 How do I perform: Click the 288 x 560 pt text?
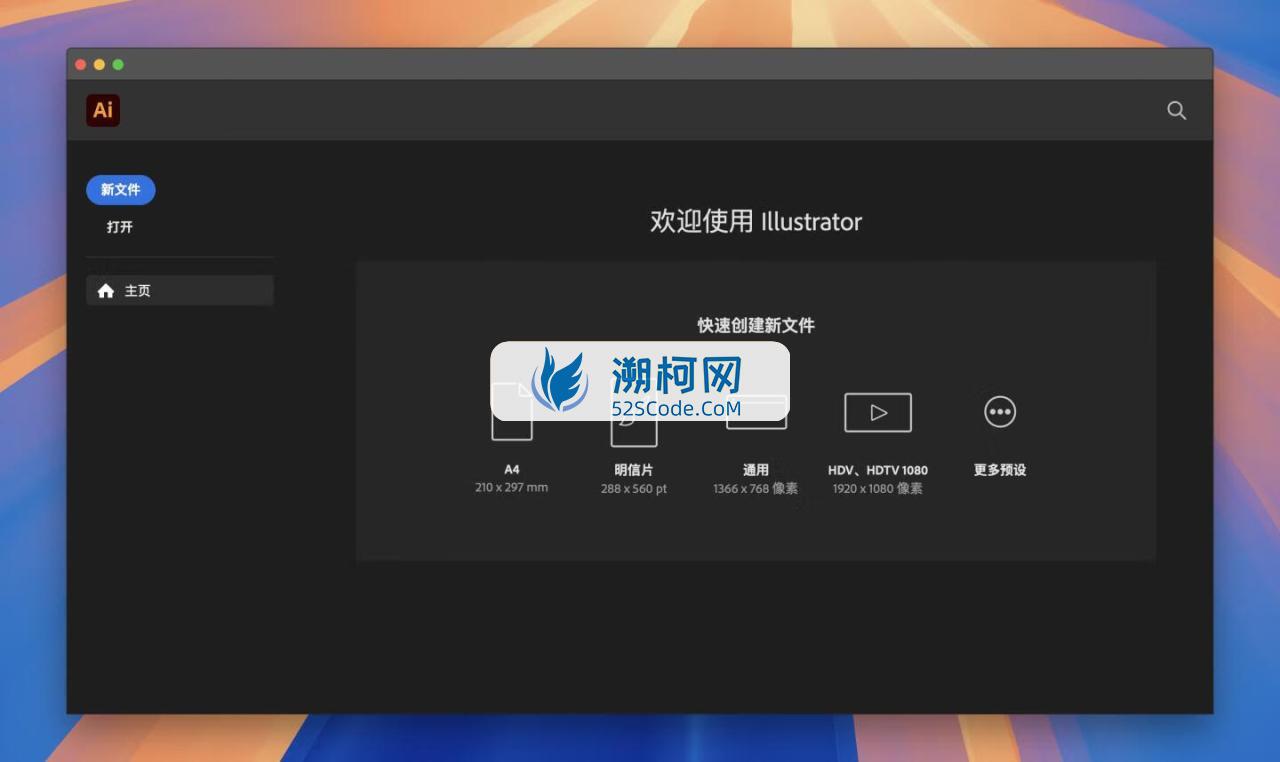pos(634,489)
